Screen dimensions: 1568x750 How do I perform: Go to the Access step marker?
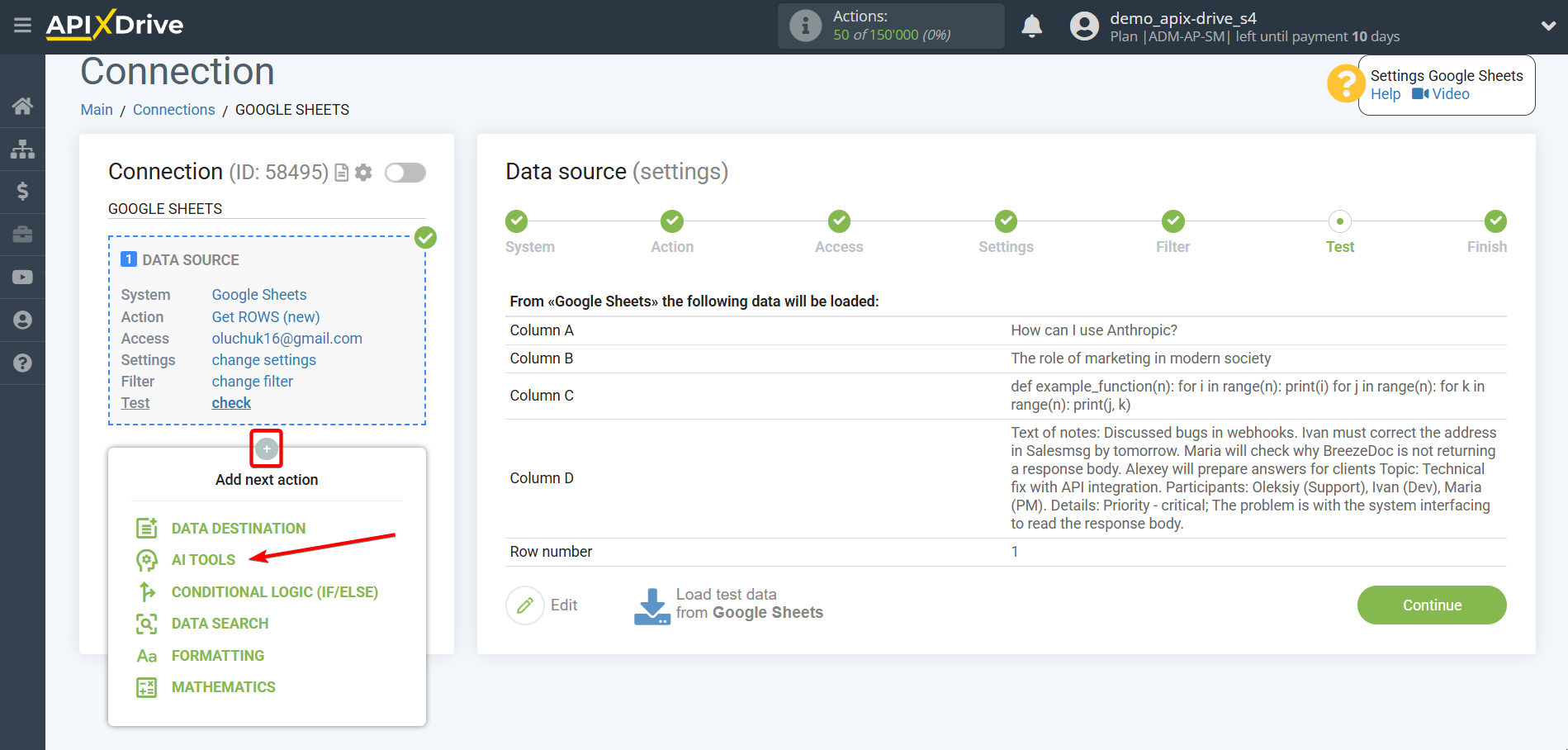[x=839, y=221]
